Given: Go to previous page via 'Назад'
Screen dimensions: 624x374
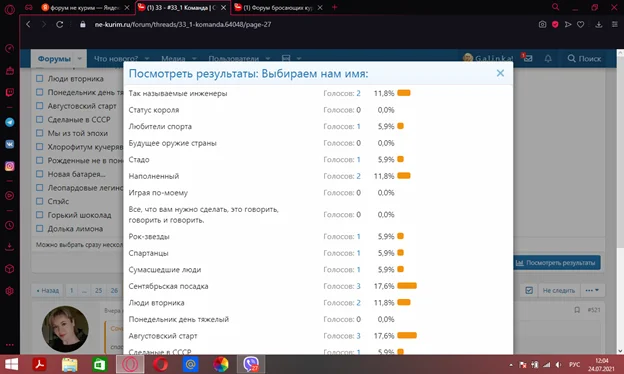Looking at the screenshot, I should pyautogui.click(x=47, y=290).
